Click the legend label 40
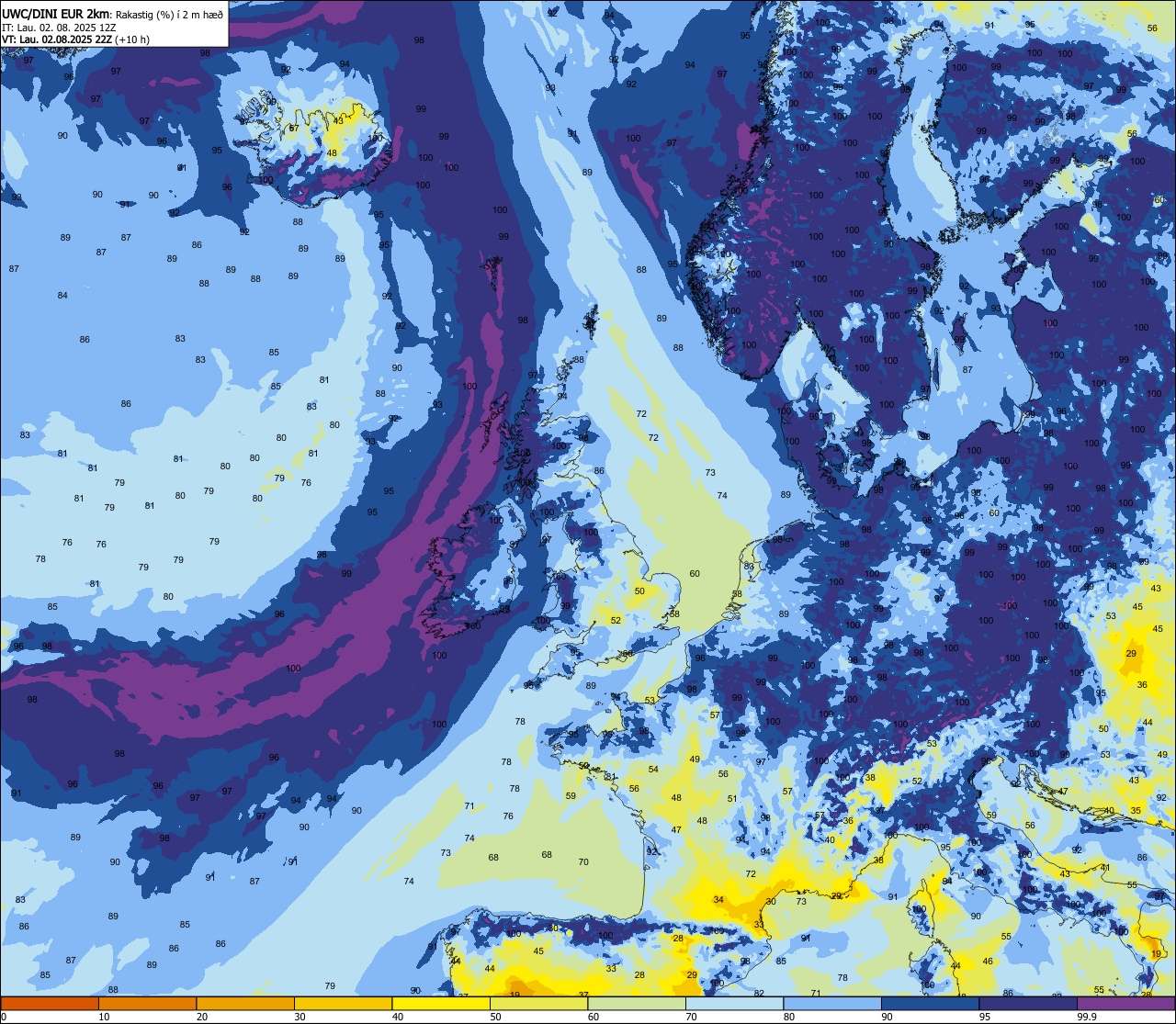This screenshot has height=1024, width=1176. click(x=398, y=1017)
